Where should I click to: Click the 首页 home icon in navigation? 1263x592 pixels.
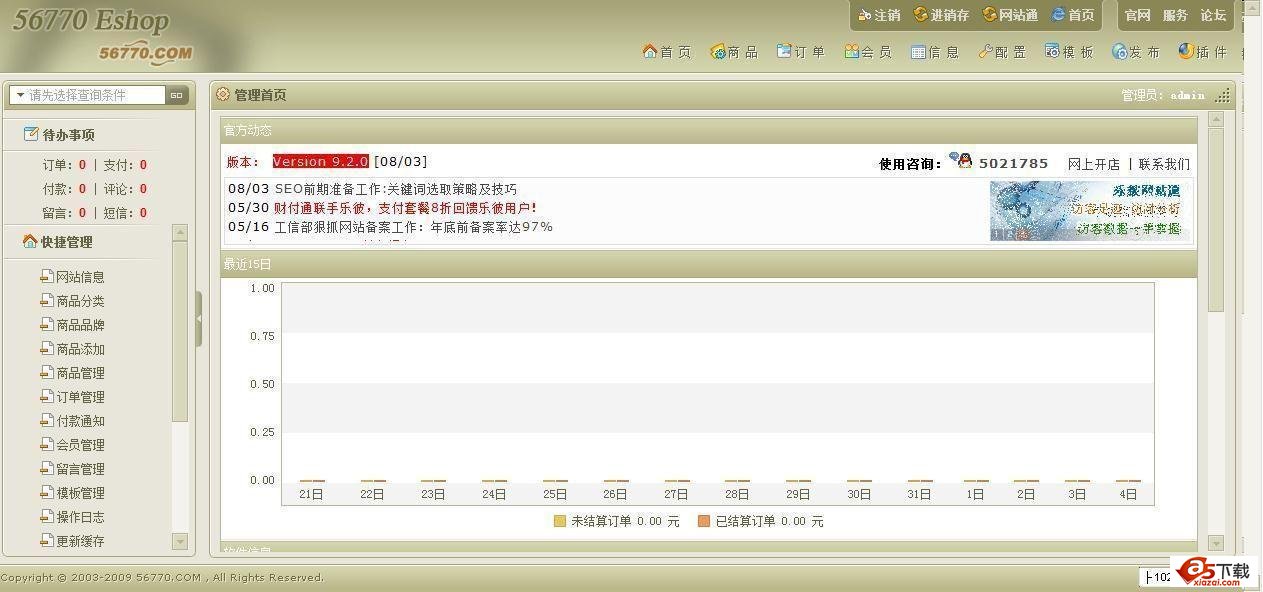(650, 52)
